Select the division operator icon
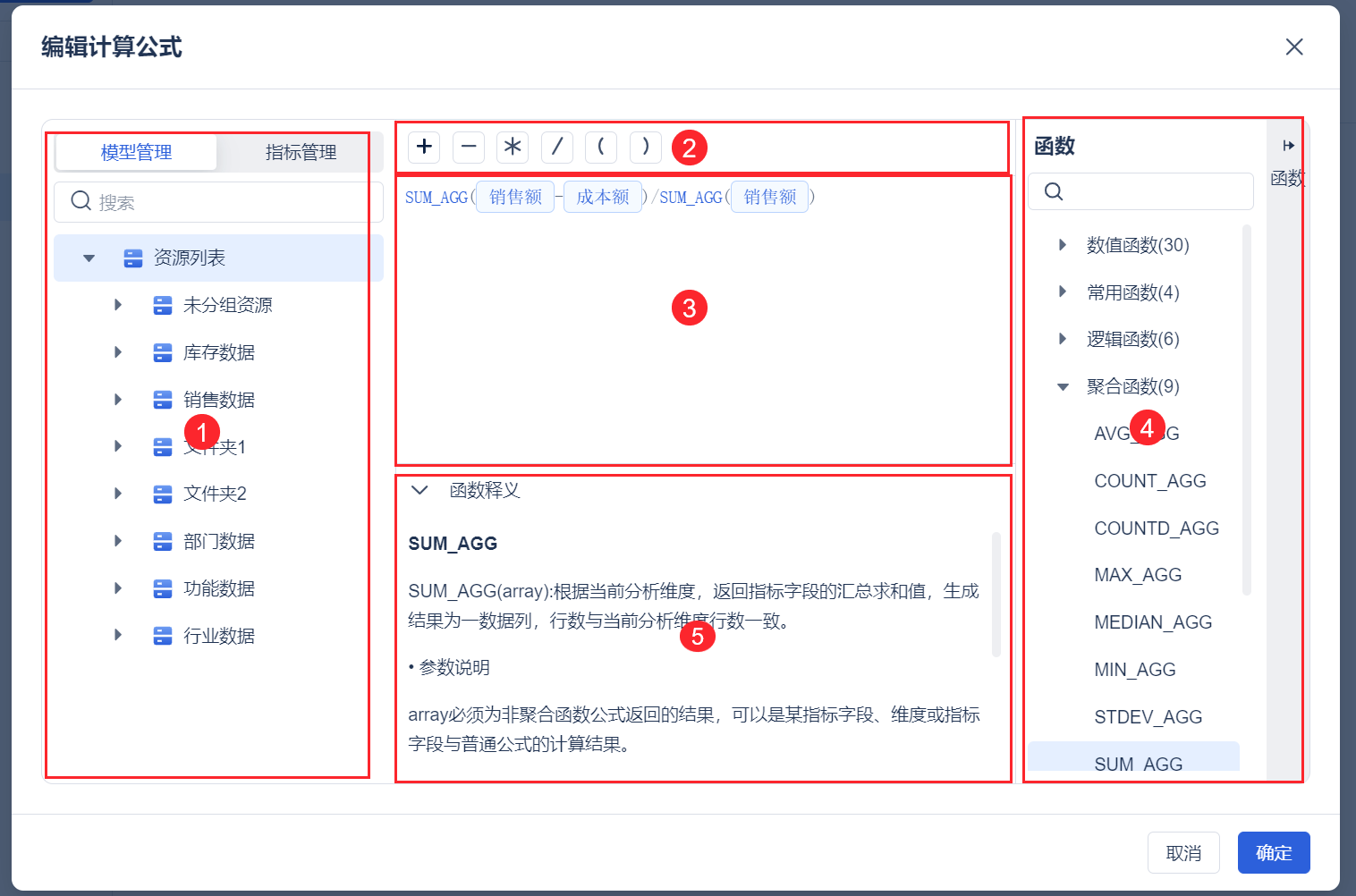 tap(556, 147)
